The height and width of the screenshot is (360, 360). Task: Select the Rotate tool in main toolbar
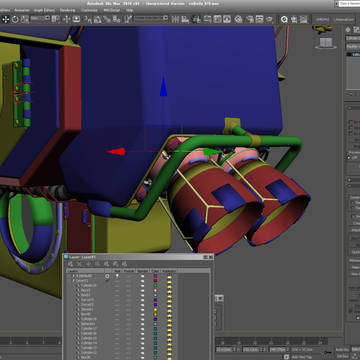coord(15,19)
